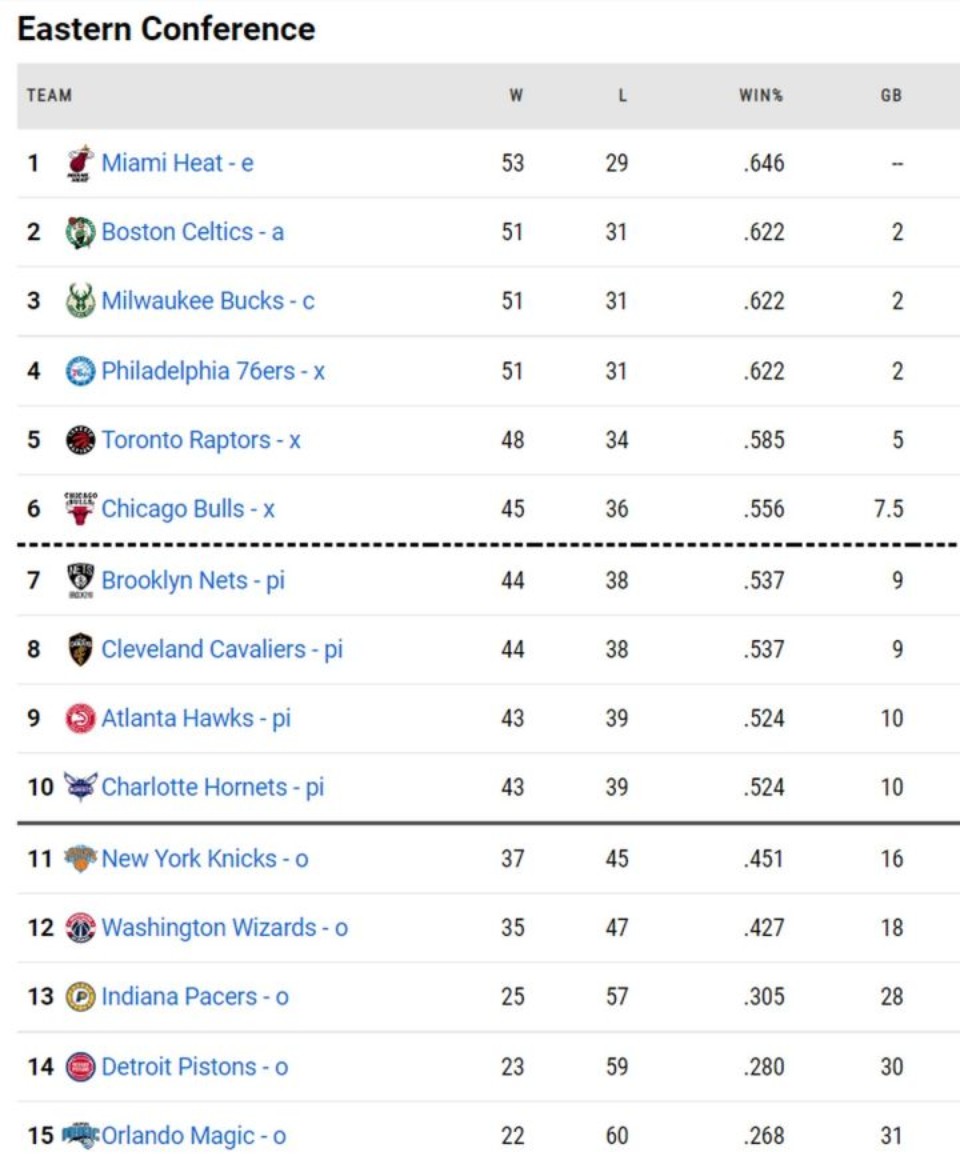
Task: Open the Orlando Magic team link
Action: tap(193, 1136)
